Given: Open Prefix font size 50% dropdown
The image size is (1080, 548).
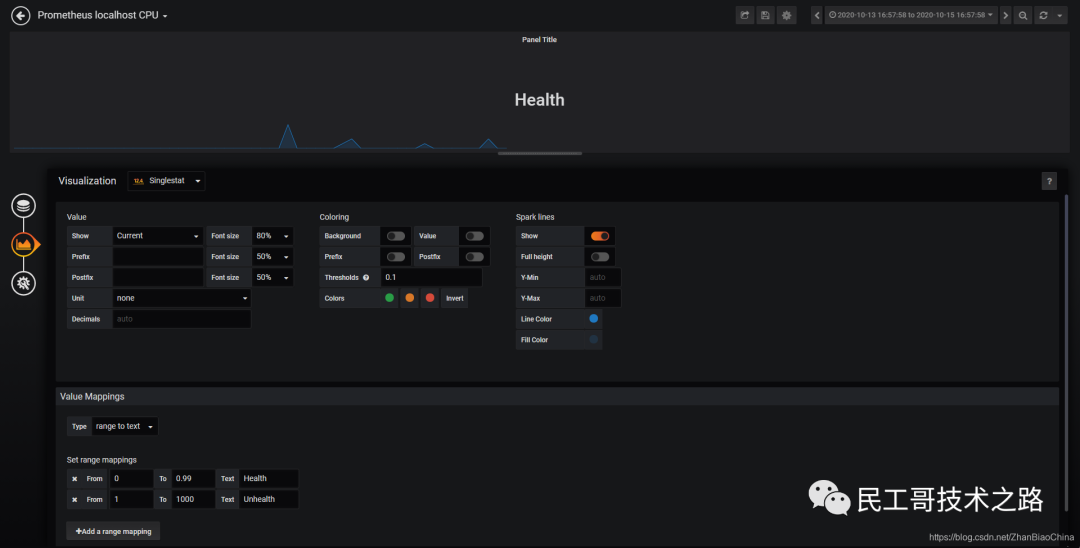Looking at the screenshot, I should pos(273,257).
